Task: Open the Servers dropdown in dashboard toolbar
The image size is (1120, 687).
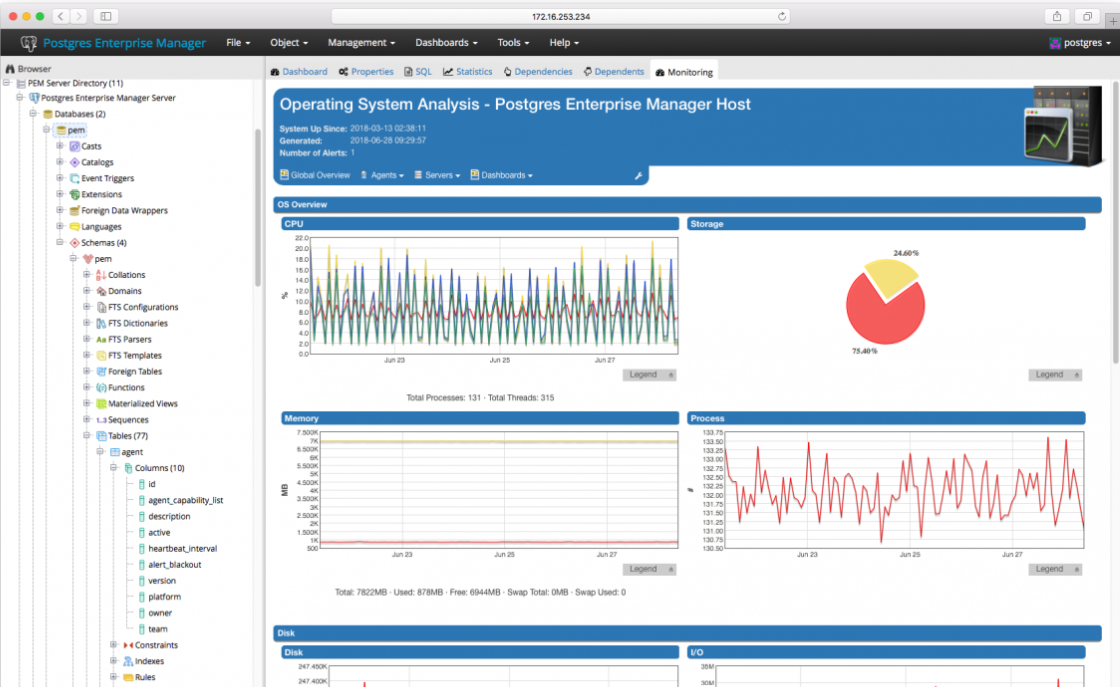Action: point(437,176)
